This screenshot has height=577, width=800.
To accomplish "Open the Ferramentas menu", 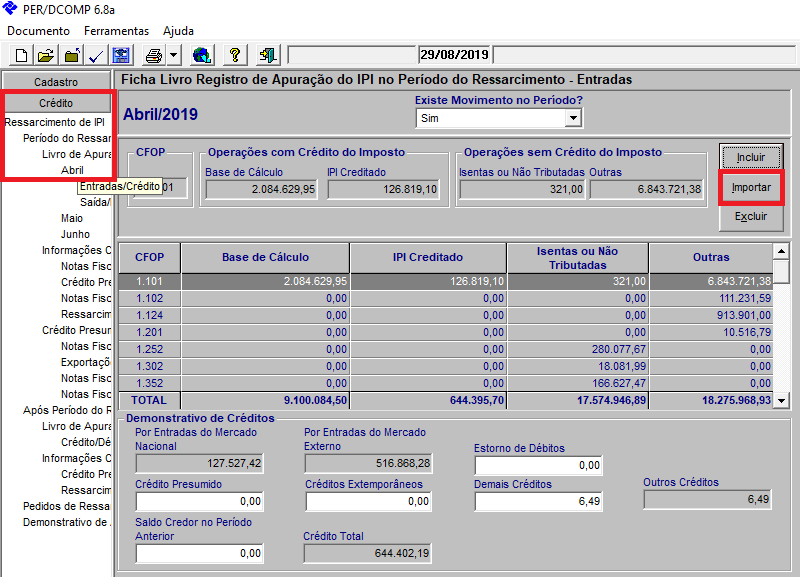I will [x=116, y=31].
